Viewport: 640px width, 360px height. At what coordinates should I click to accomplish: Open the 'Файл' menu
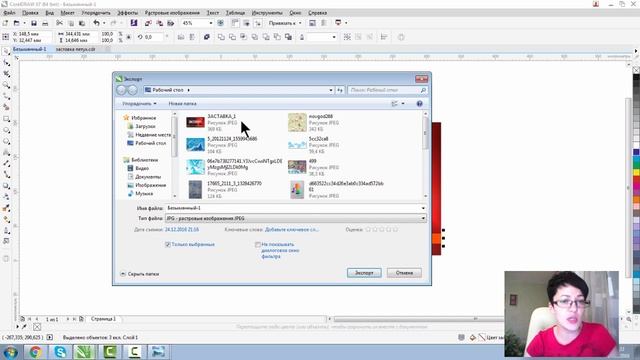point(9,13)
